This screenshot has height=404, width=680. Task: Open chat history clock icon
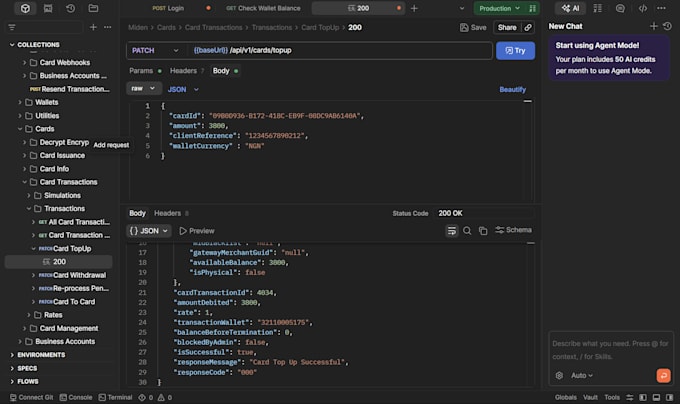pos(667,26)
